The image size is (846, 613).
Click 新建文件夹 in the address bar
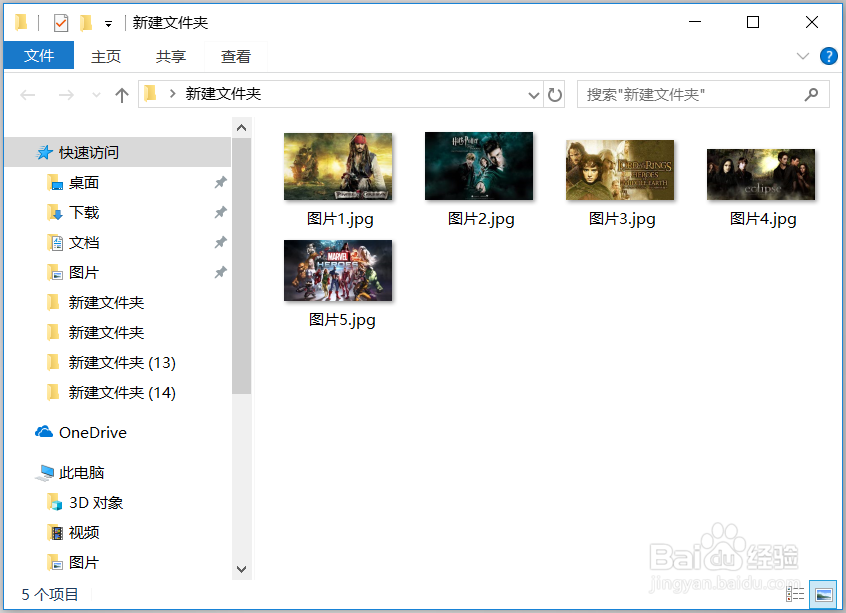pyautogui.click(x=223, y=94)
